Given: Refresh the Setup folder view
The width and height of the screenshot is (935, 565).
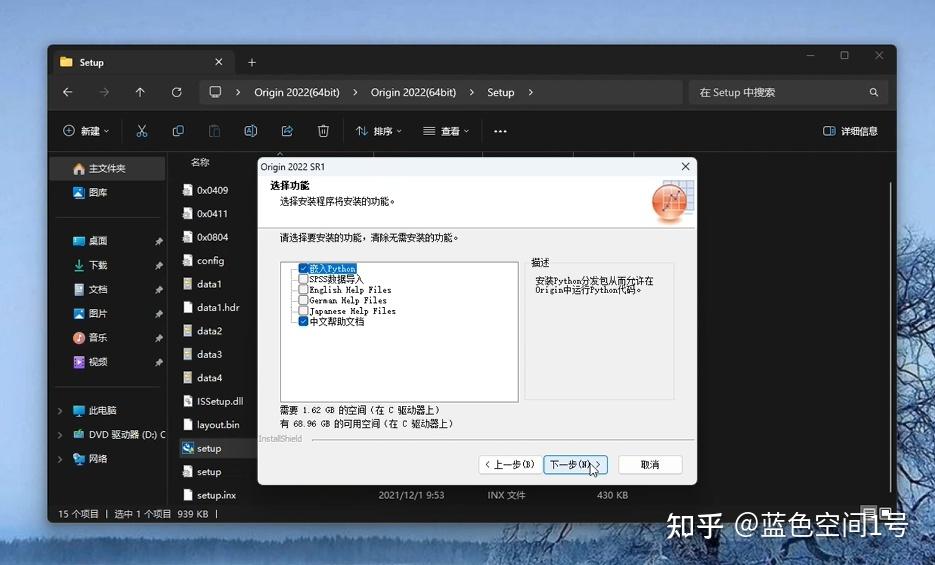Looking at the screenshot, I should coord(177,92).
